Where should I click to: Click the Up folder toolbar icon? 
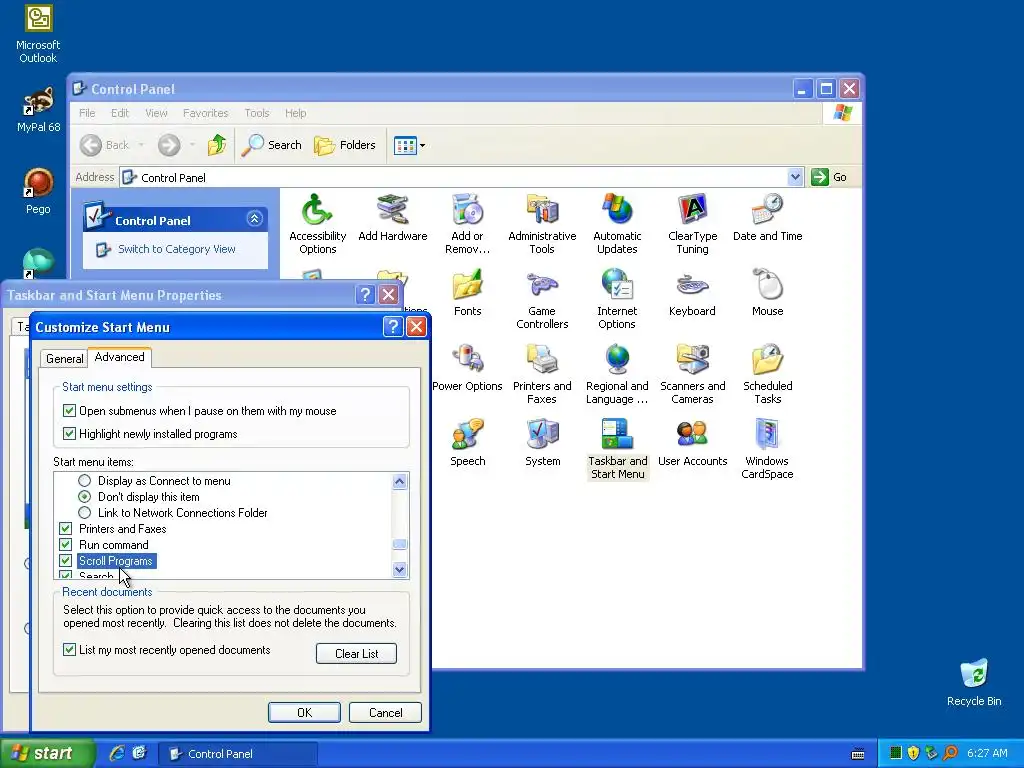217,145
